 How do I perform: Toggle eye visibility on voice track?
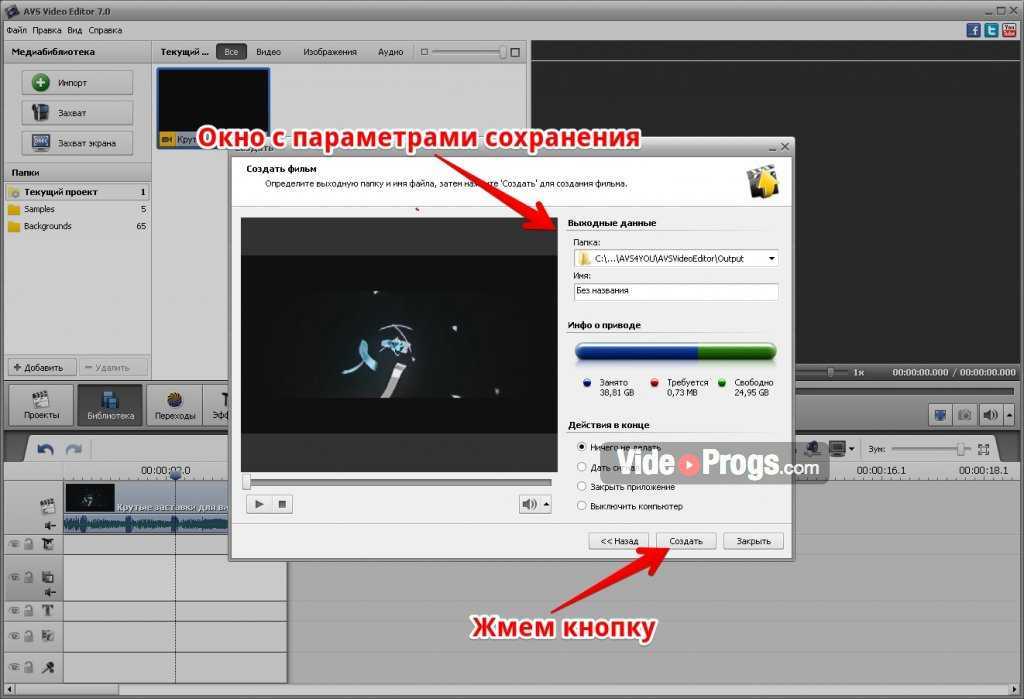[x=14, y=667]
